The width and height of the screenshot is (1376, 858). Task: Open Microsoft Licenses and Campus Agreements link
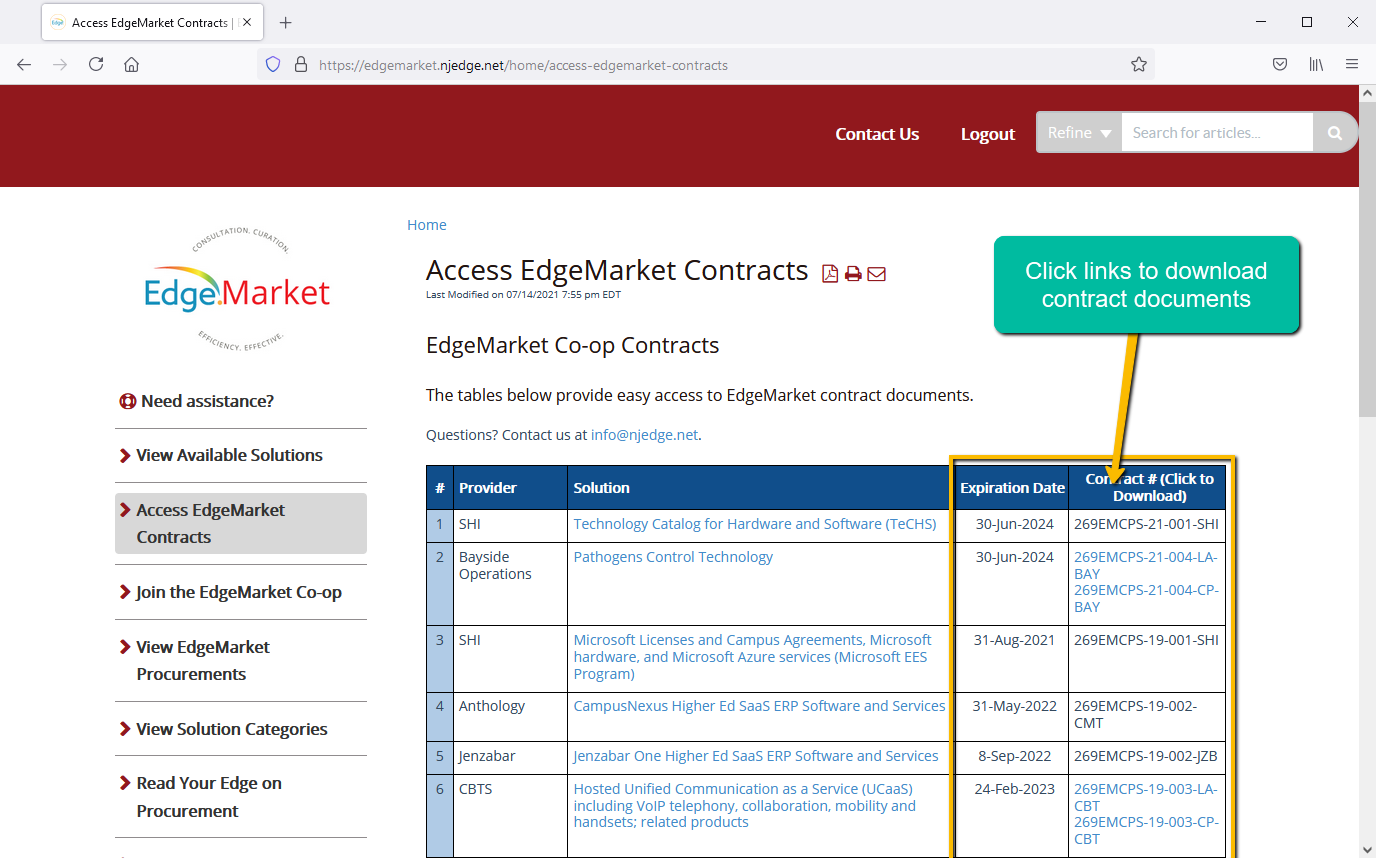(752, 657)
